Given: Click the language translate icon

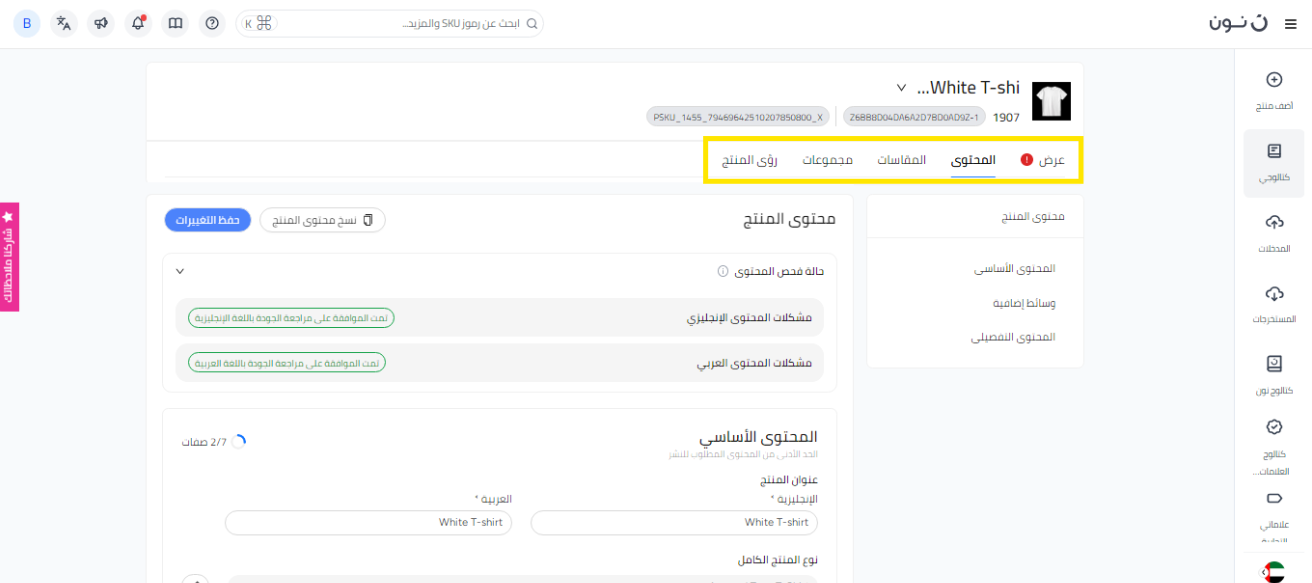Looking at the screenshot, I should pyautogui.click(x=64, y=23).
